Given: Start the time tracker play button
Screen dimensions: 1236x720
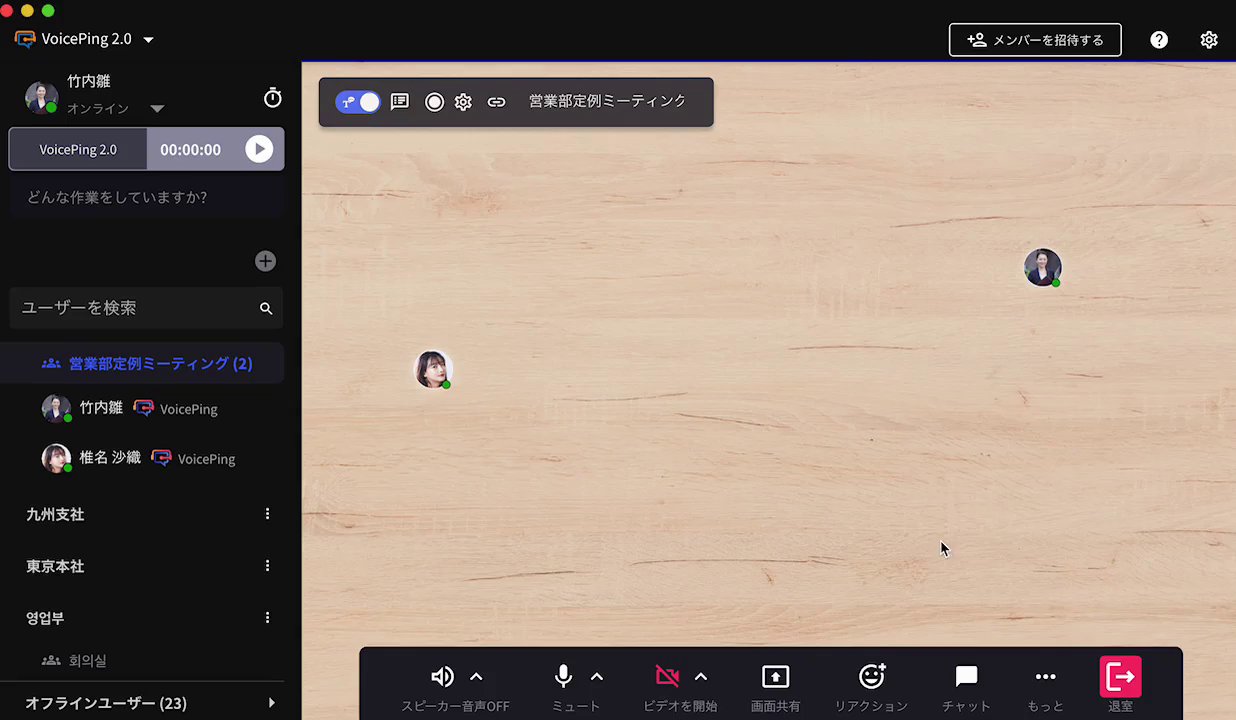Looking at the screenshot, I should 259,149.
